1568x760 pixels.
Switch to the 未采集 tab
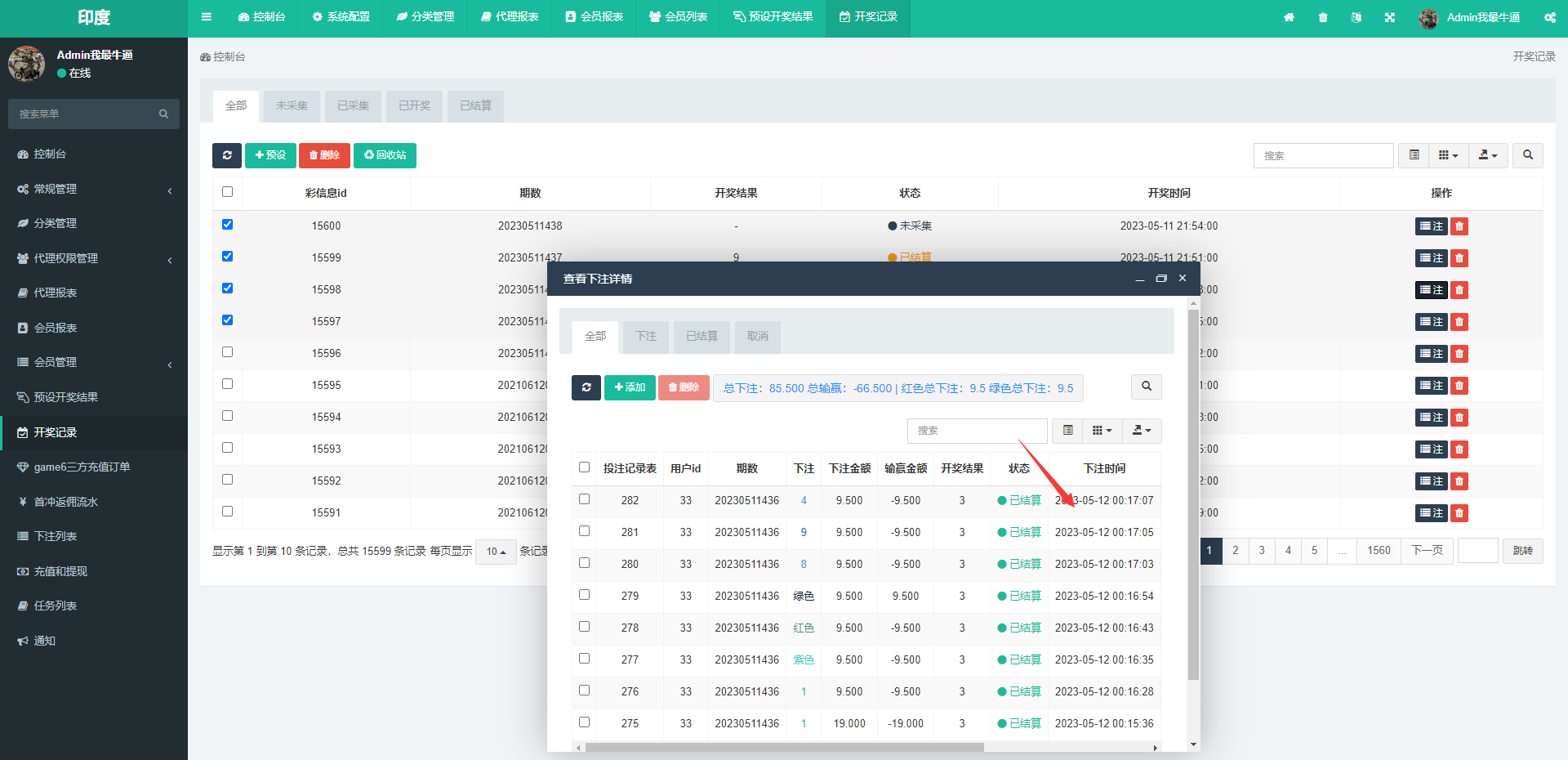tap(292, 106)
